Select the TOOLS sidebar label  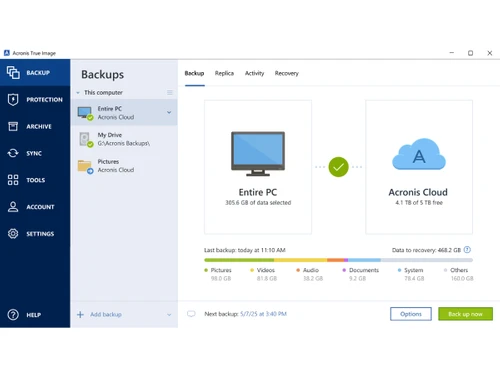coord(36,180)
